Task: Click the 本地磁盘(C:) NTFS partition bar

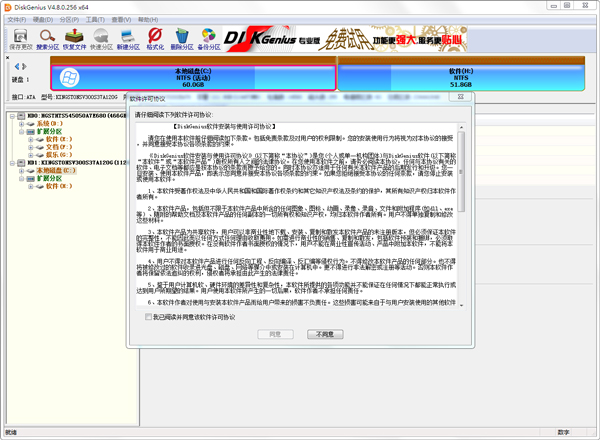Action: click(x=188, y=78)
